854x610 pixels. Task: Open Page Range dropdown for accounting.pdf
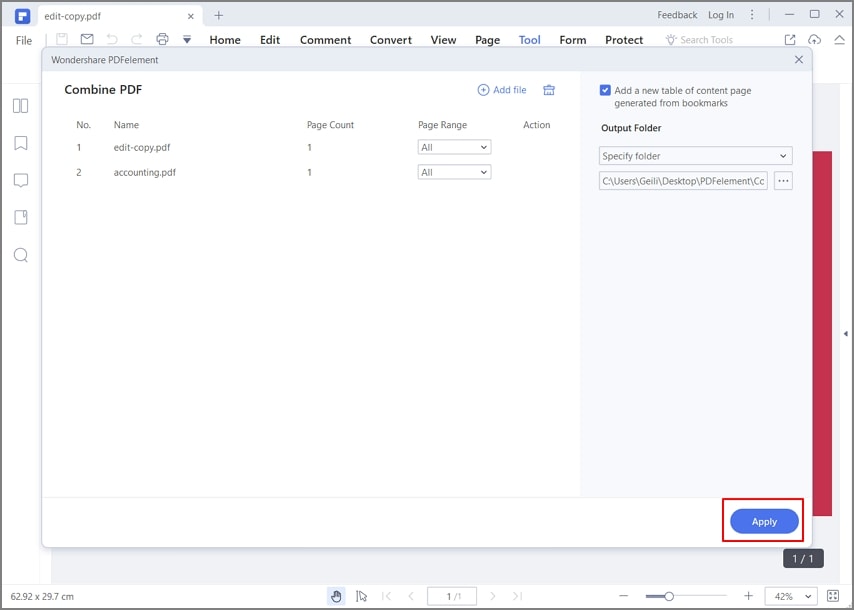coord(454,171)
